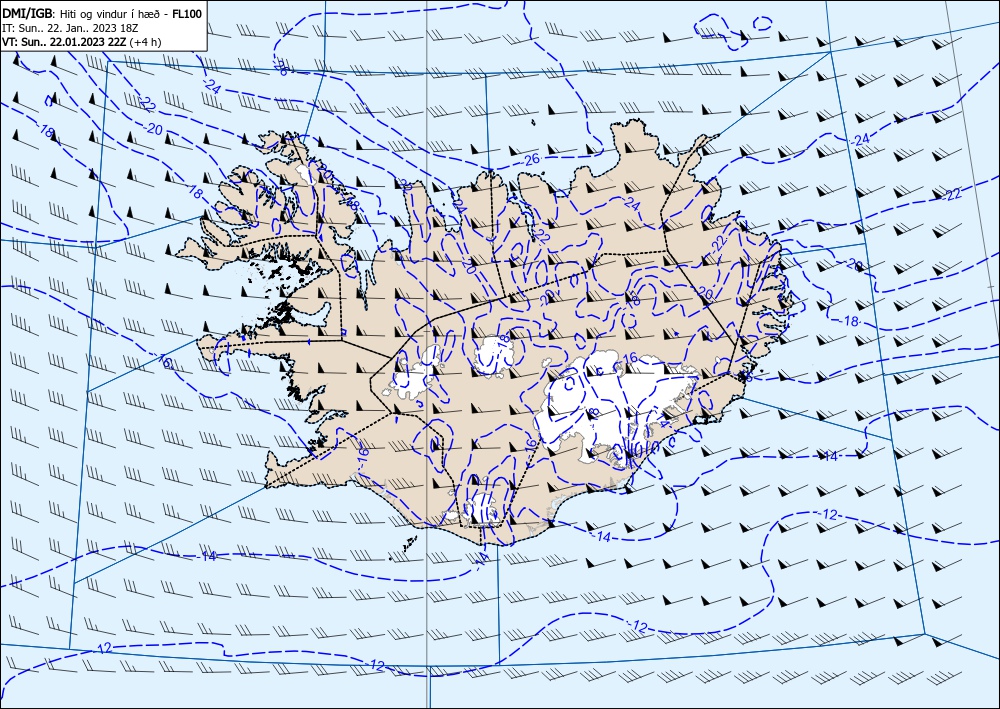Image resolution: width=1000 pixels, height=709 pixels.
Task: Select the "VT: Sun.. 22.01.2023 22Z" valid time
Action: click(x=64, y=42)
